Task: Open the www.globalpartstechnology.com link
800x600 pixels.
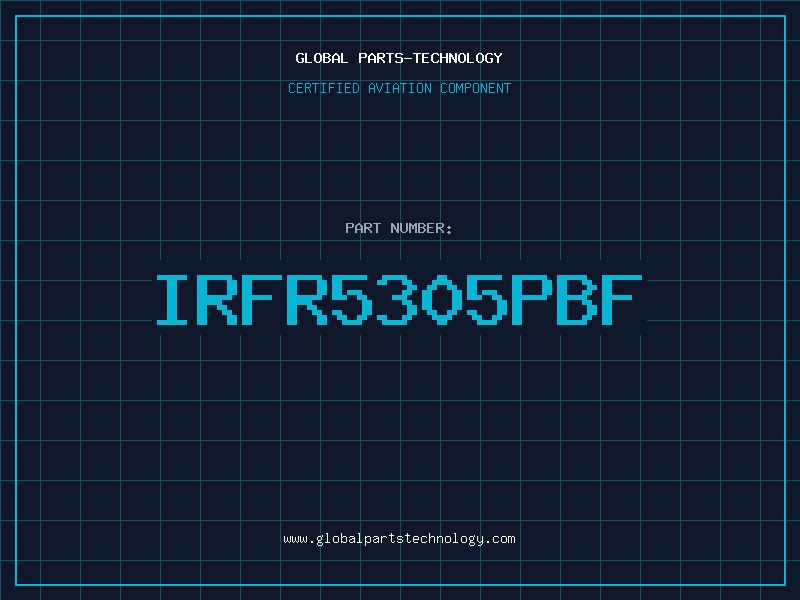Action: [399, 539]
